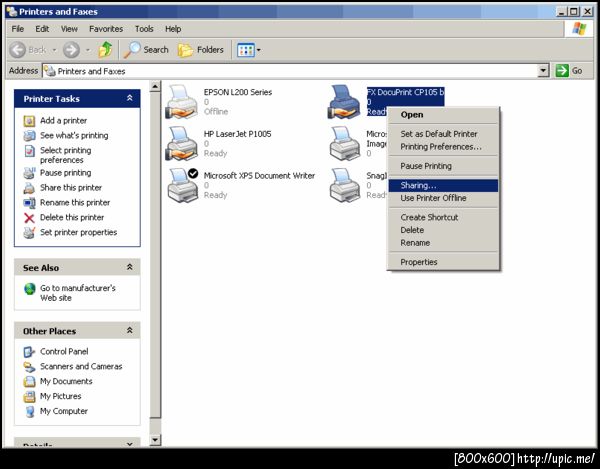Click the Select printing preferences icon
Screen dimensions: 600x469
tap(29, 151)
